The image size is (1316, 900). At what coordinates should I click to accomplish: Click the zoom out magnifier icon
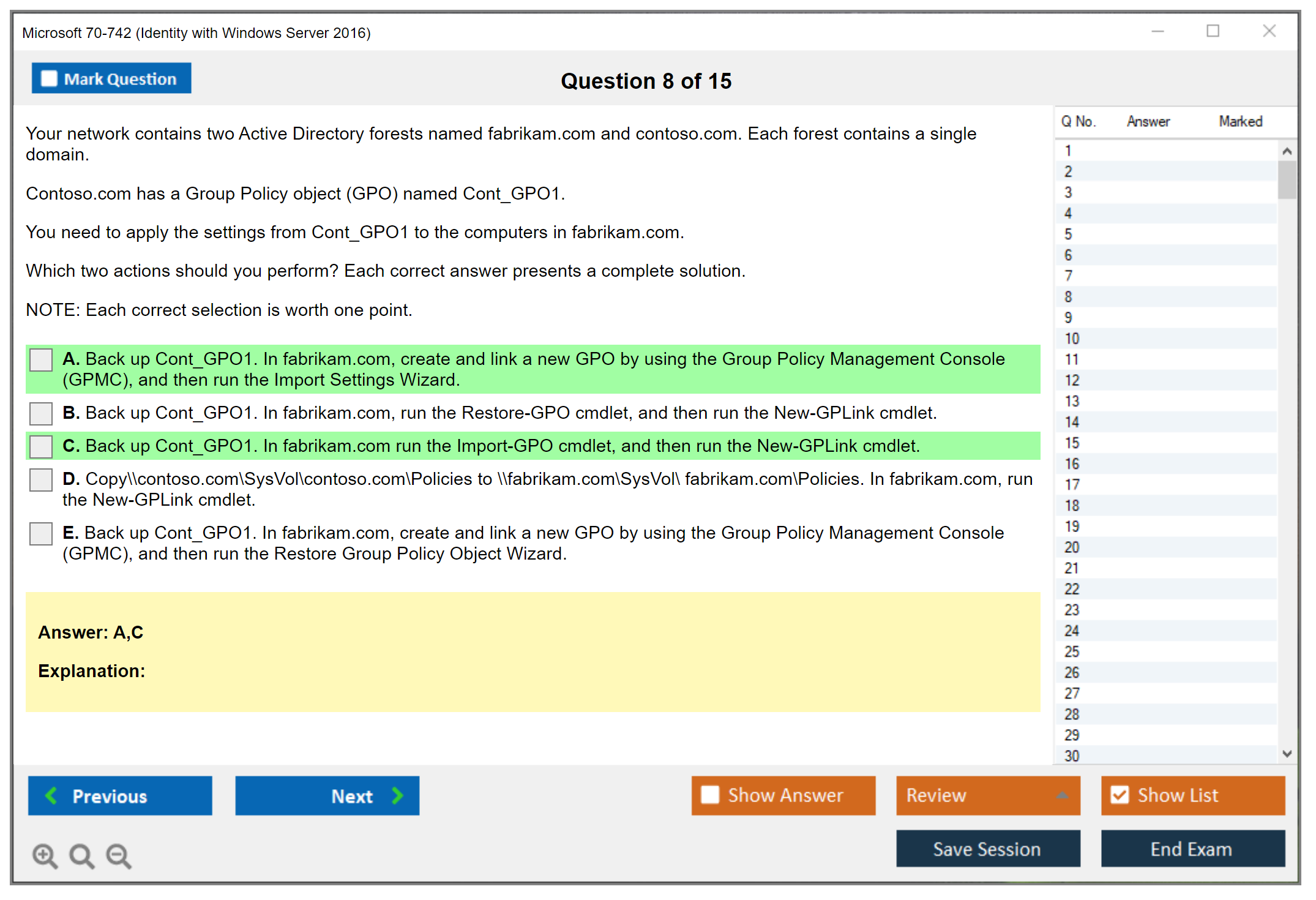click(x=118, y=855)
